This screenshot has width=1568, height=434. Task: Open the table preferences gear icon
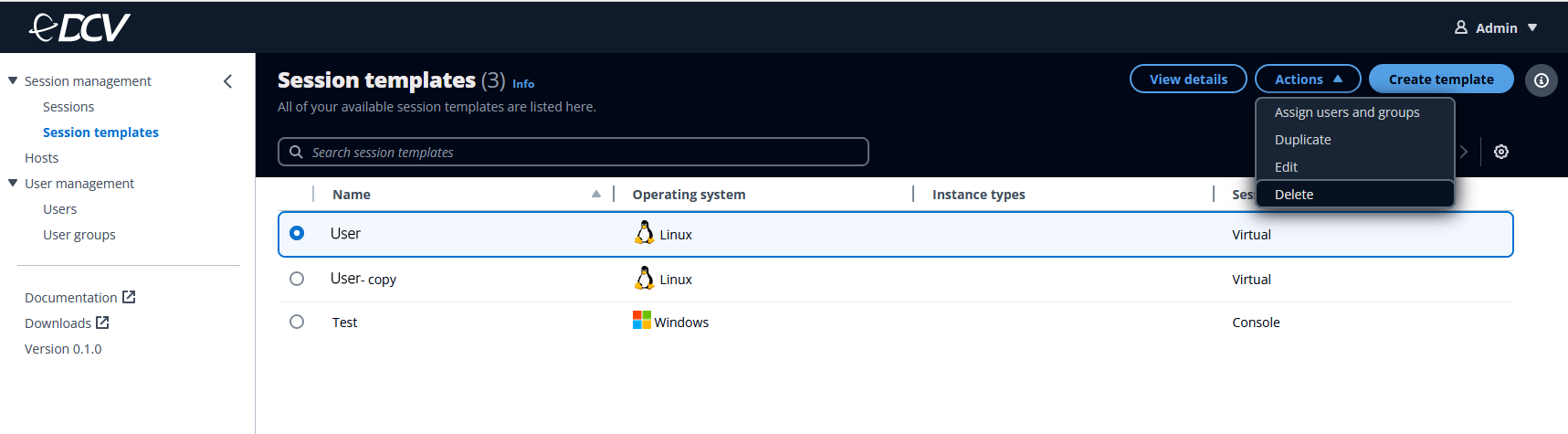(1500, 152)
